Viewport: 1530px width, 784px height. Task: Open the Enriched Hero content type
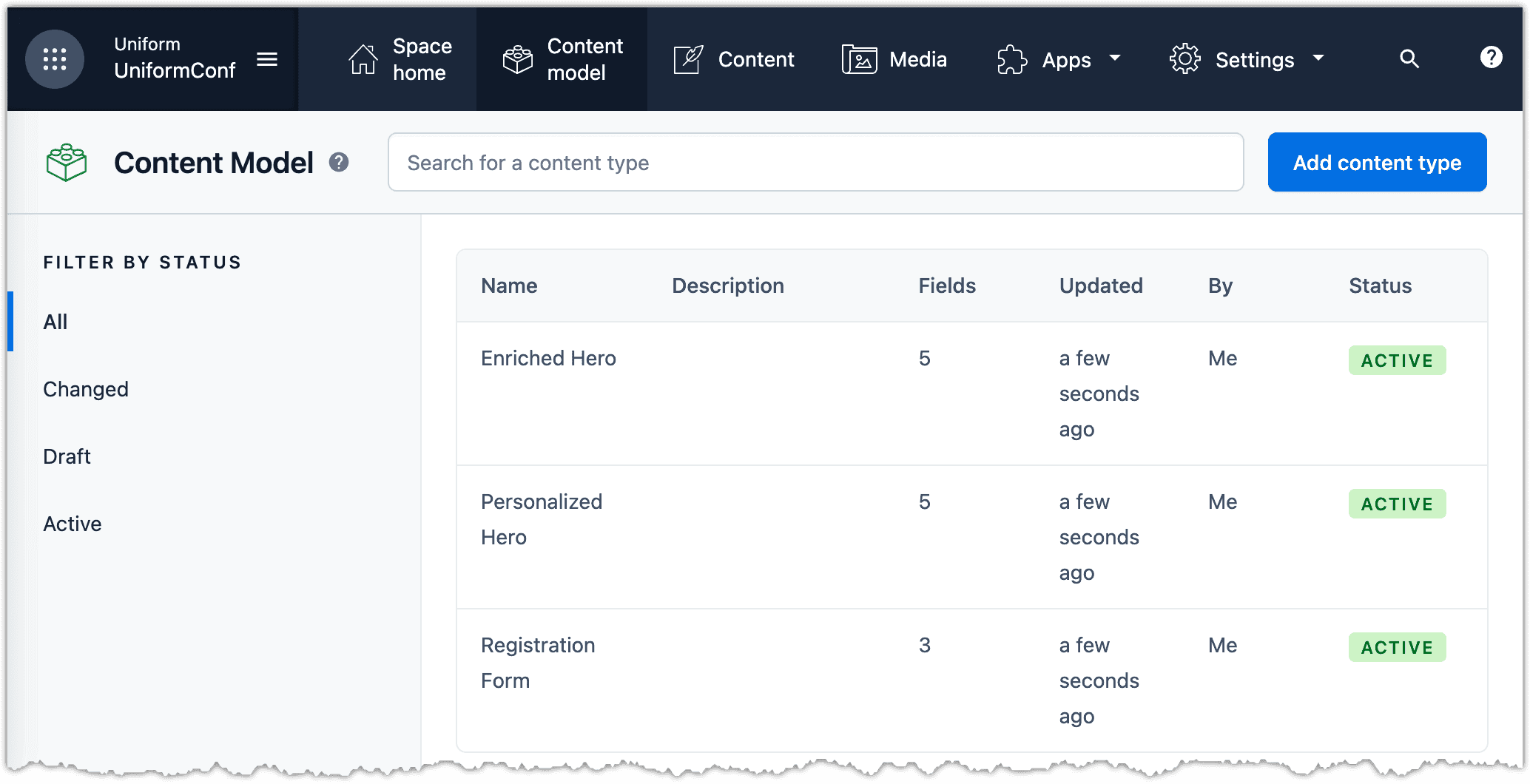tap(548, 358)
